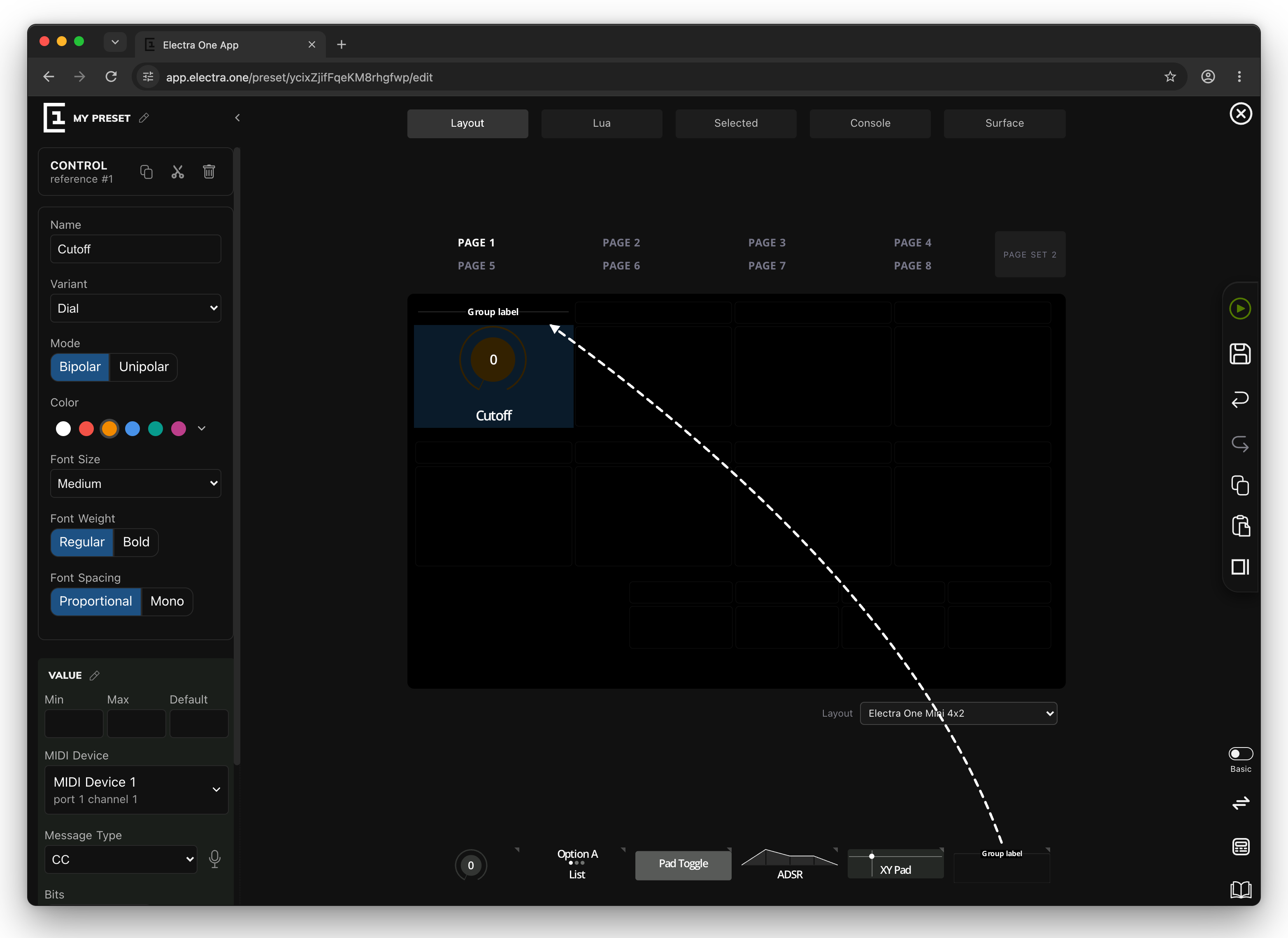Copy the selected control in panel header
The image size is (1288, 938).
(x=146, y=172)
